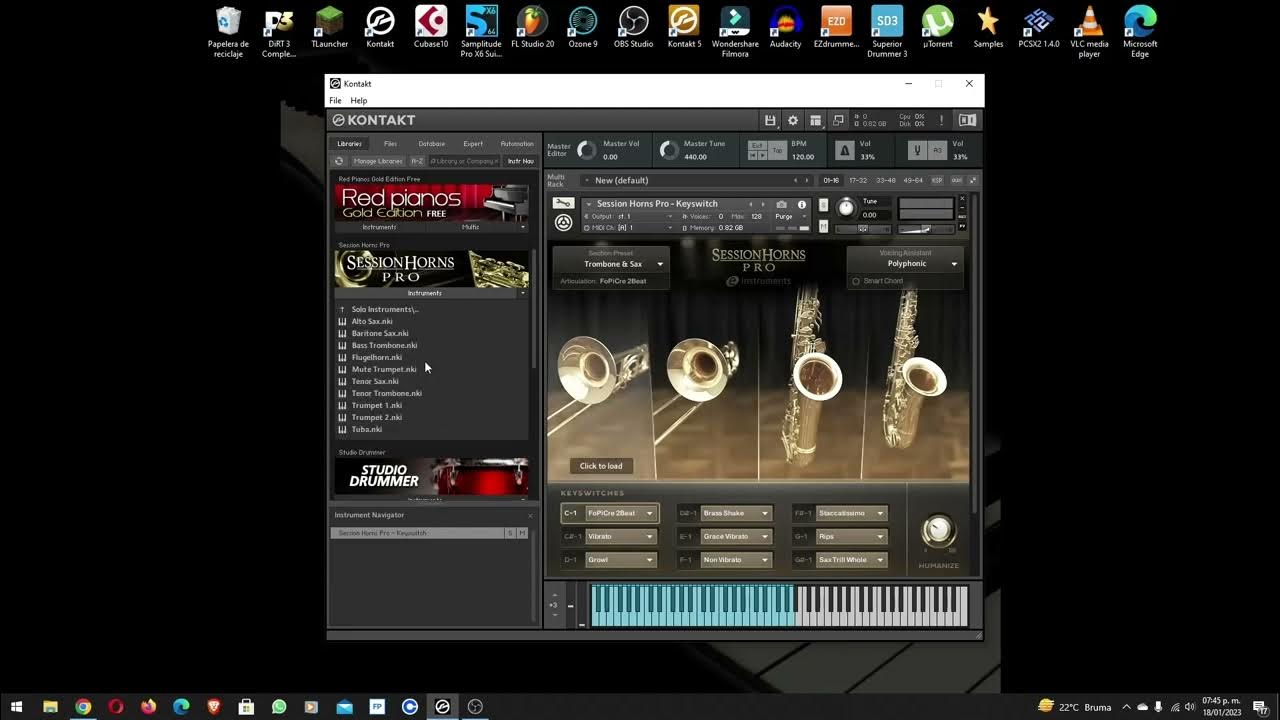The width and height of the screenshot is (1280, 720).
Task: Enable the Smart Chord option
Action: 878,281
